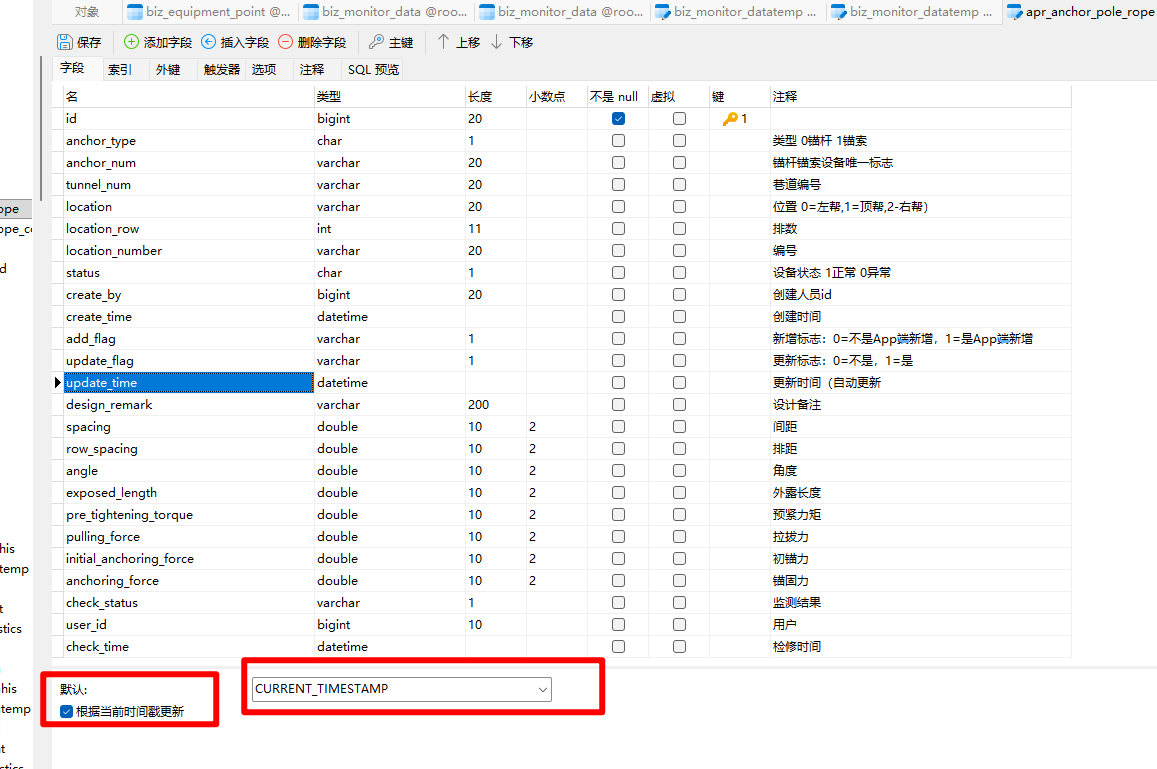1157x769 pixels.
Task: Select the exposed_length field name
Action: pyautogui.click(x=111, y=493)
